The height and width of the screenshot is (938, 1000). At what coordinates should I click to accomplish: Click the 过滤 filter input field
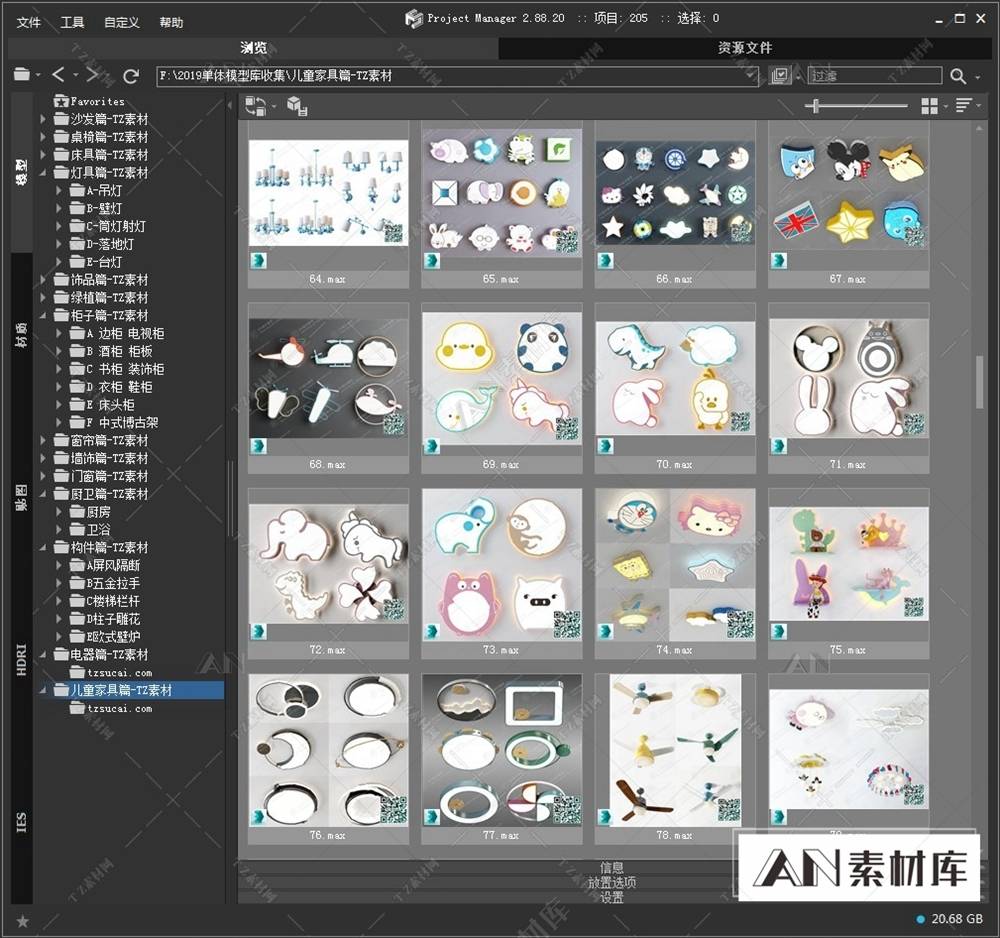pyautogui.click(x=874, y=76)
